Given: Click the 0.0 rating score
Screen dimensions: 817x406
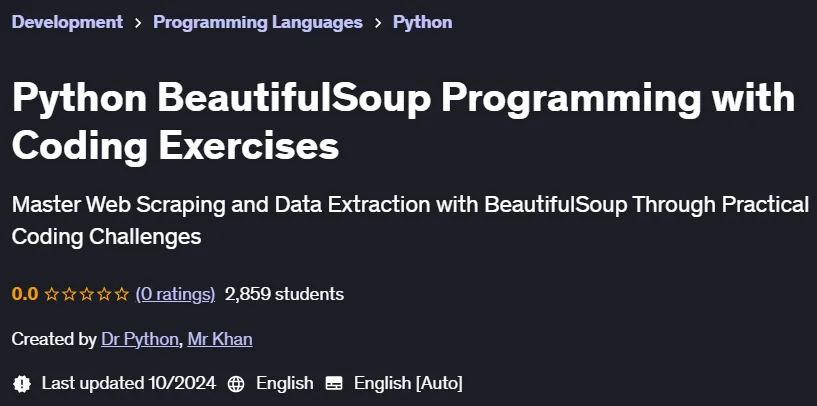Looking at the screenshot, I should click(x=25, y=294).
